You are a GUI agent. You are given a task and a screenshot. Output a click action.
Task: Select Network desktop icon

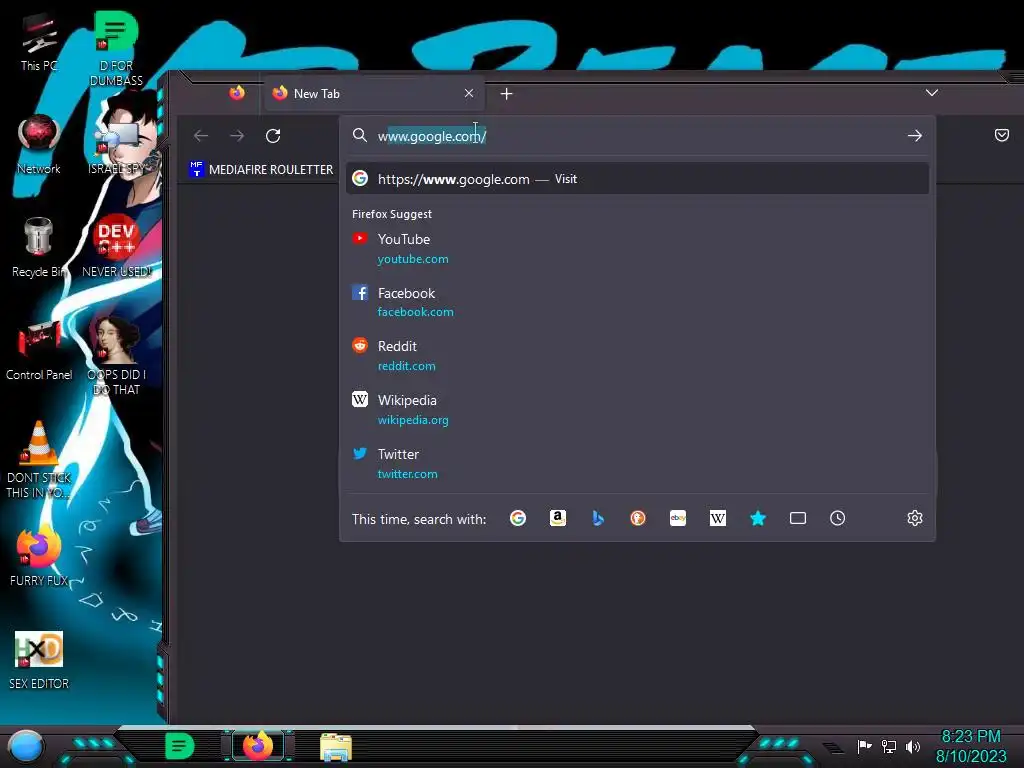(39, 145)
